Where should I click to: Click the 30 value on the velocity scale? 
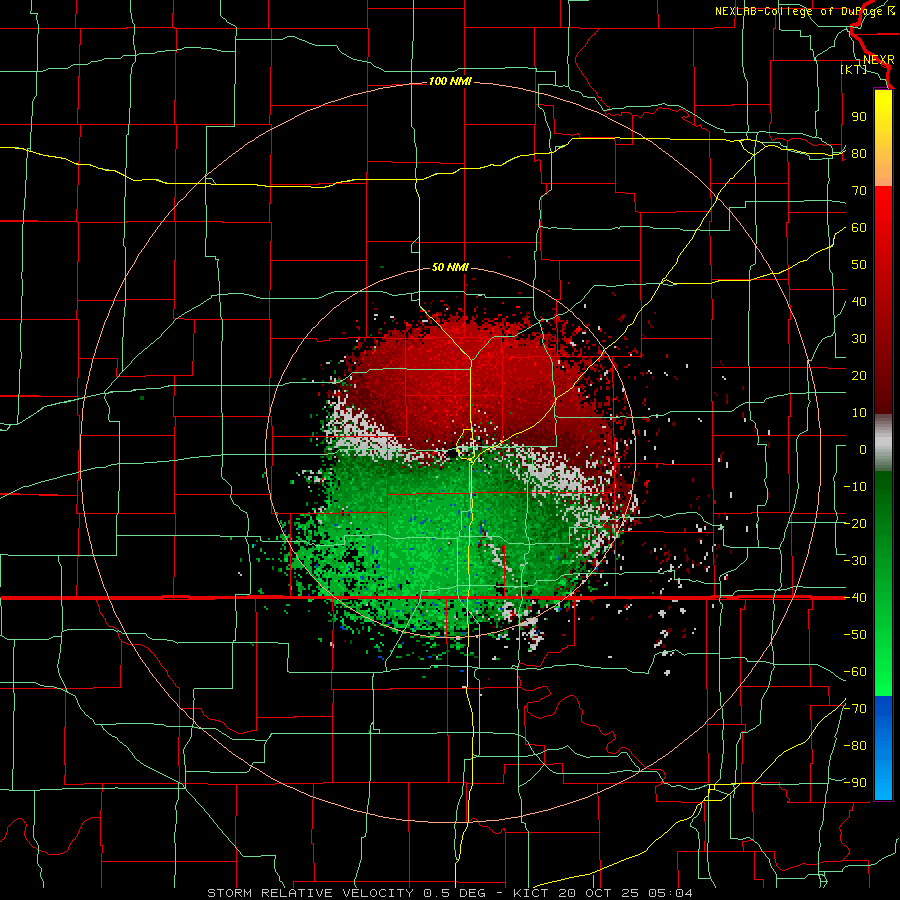click(x=859, y=339)
